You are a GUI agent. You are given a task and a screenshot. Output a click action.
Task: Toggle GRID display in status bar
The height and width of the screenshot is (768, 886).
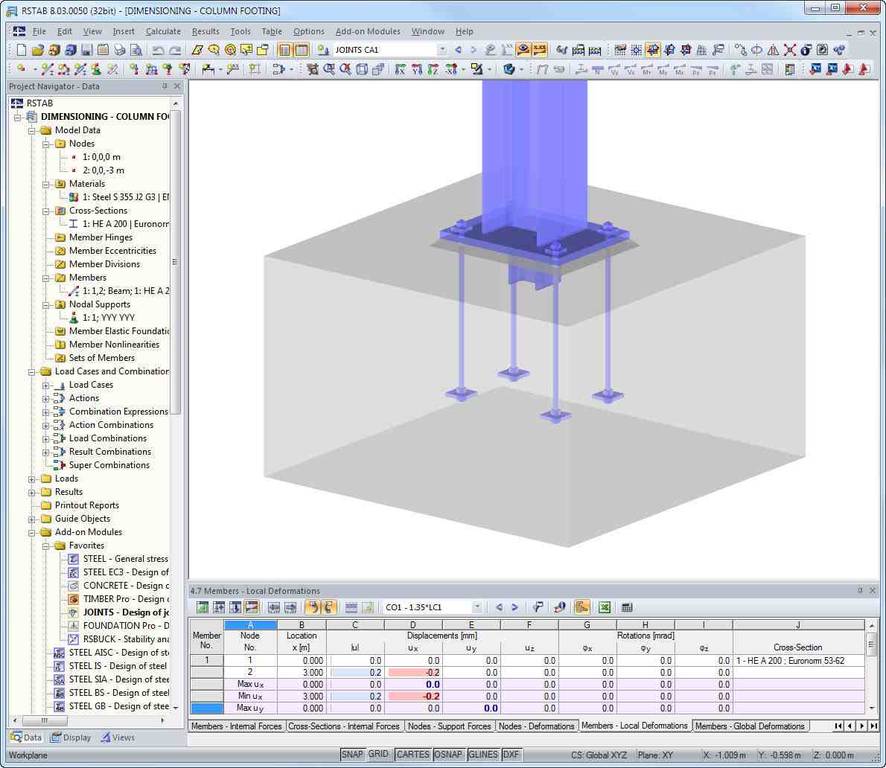[378, 754]
